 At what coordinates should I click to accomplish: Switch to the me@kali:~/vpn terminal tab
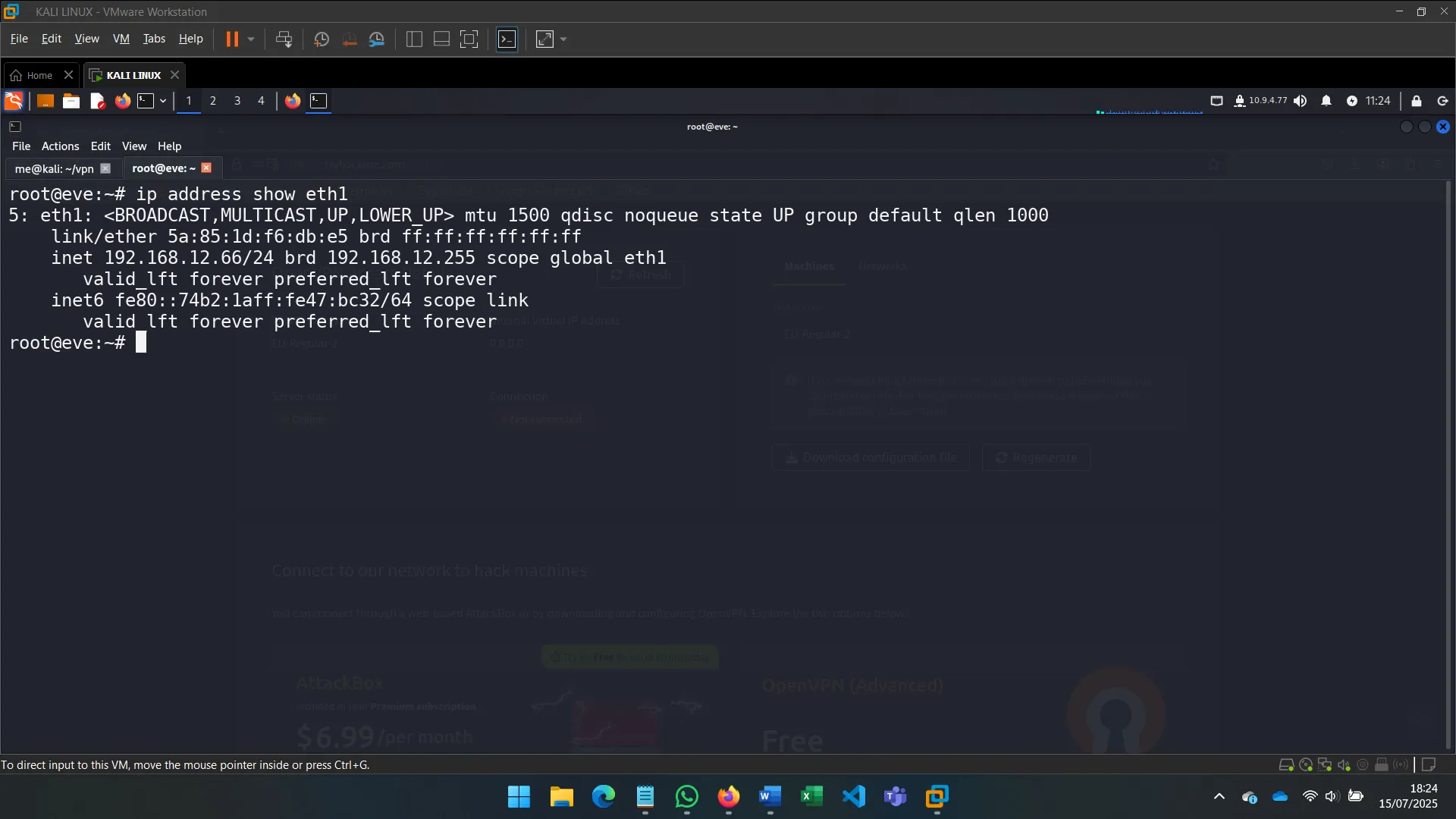pyautogui.click(x=53, y=168)
